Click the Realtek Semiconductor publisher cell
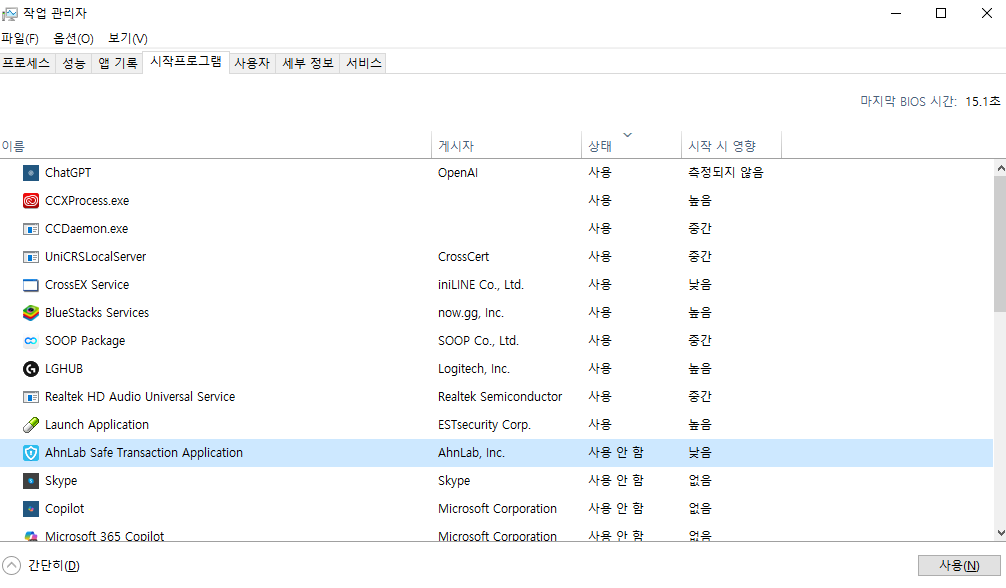The height and width of the screenshot is (588, 1006). point(500,397)
